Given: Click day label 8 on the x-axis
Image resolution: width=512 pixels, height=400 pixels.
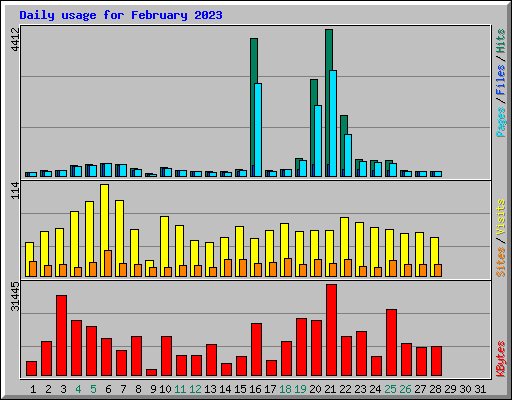Looking at the screenshot, I should pyautogui.click(x=138, y=389).
